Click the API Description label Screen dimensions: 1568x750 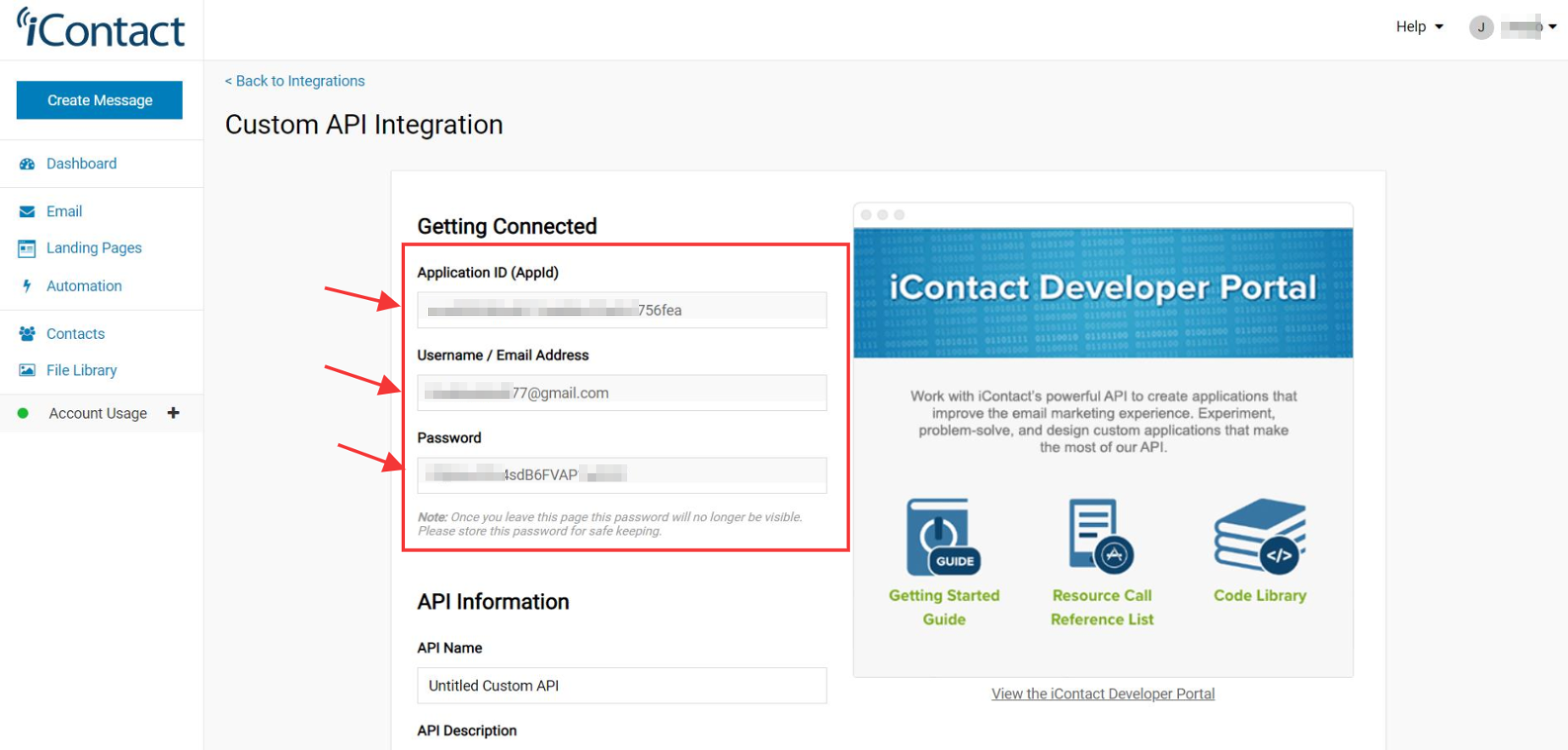467,731
